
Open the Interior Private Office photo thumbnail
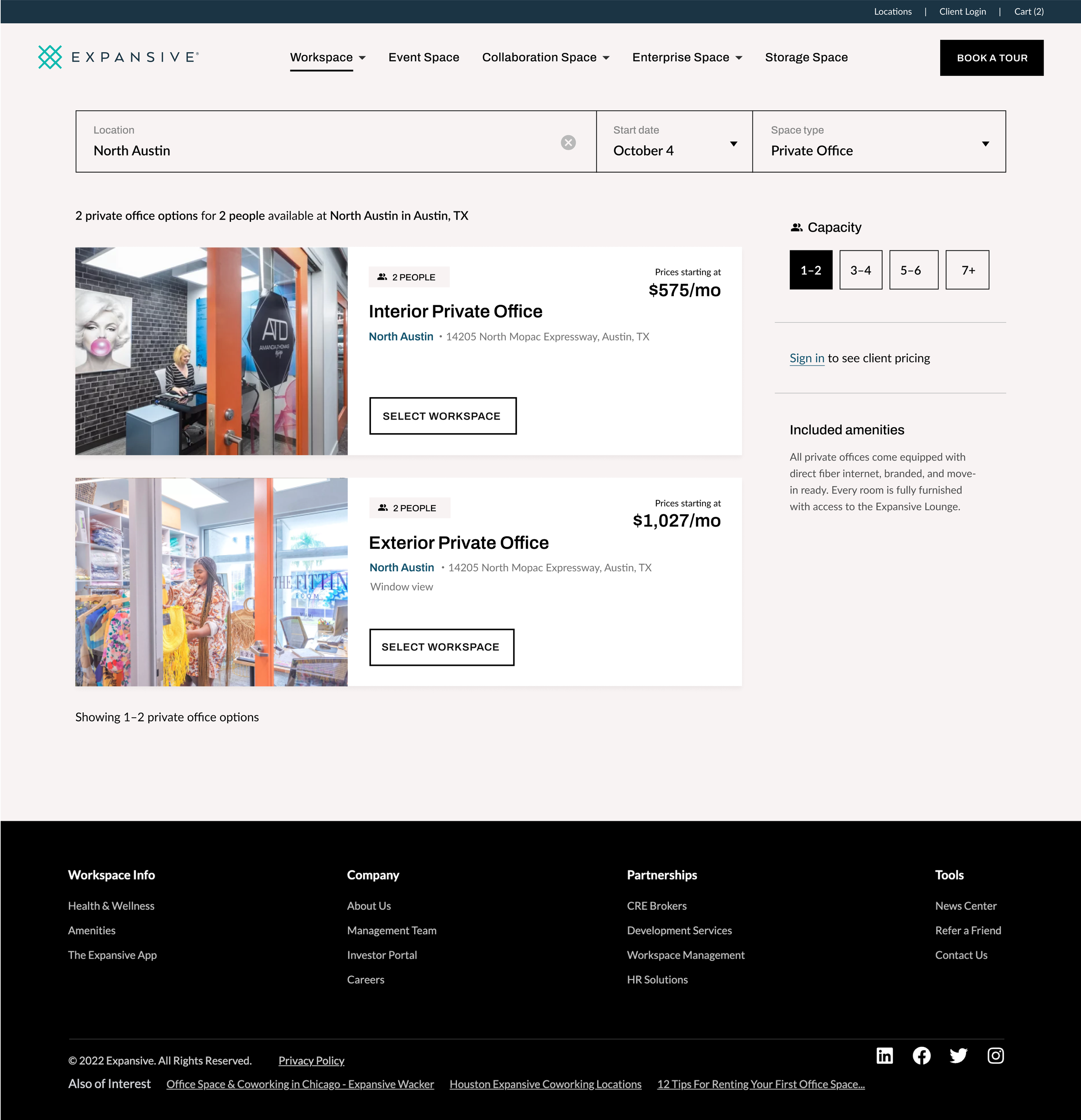pyautogui.click(x=211, y=351)
